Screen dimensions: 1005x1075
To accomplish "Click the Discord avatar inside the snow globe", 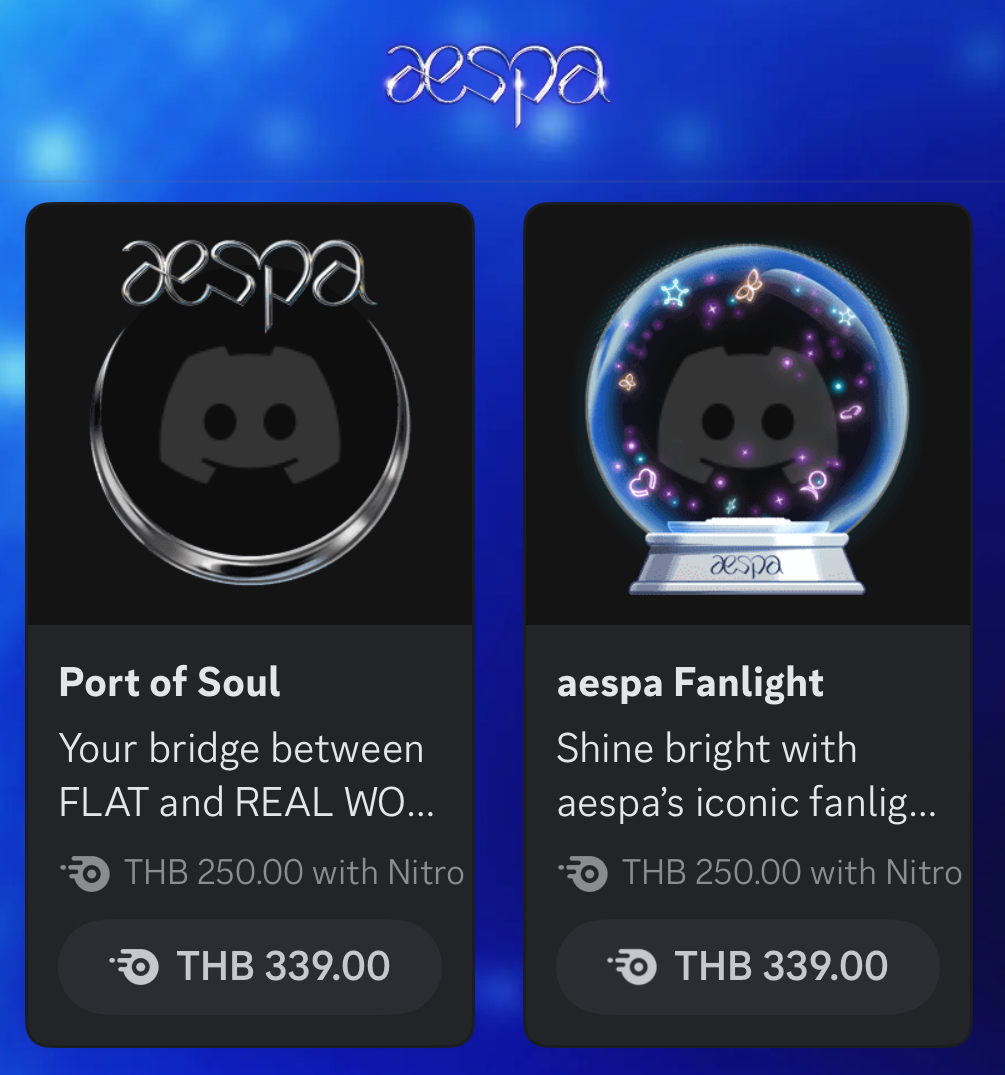I will (x=748, y=415).
